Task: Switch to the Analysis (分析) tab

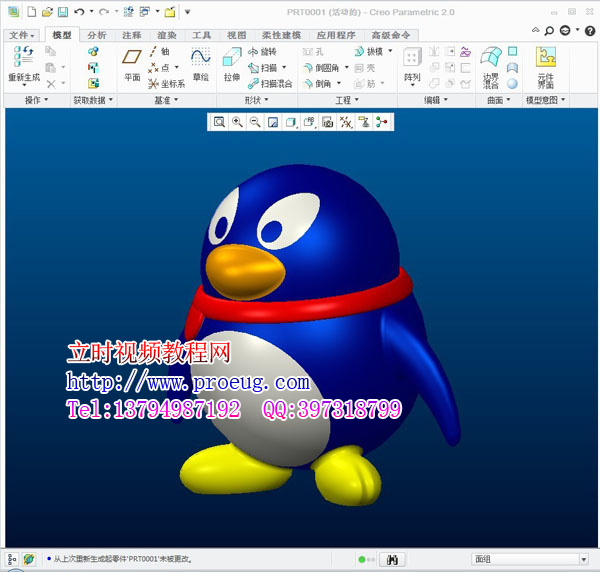Action: (x=97, y=35)
